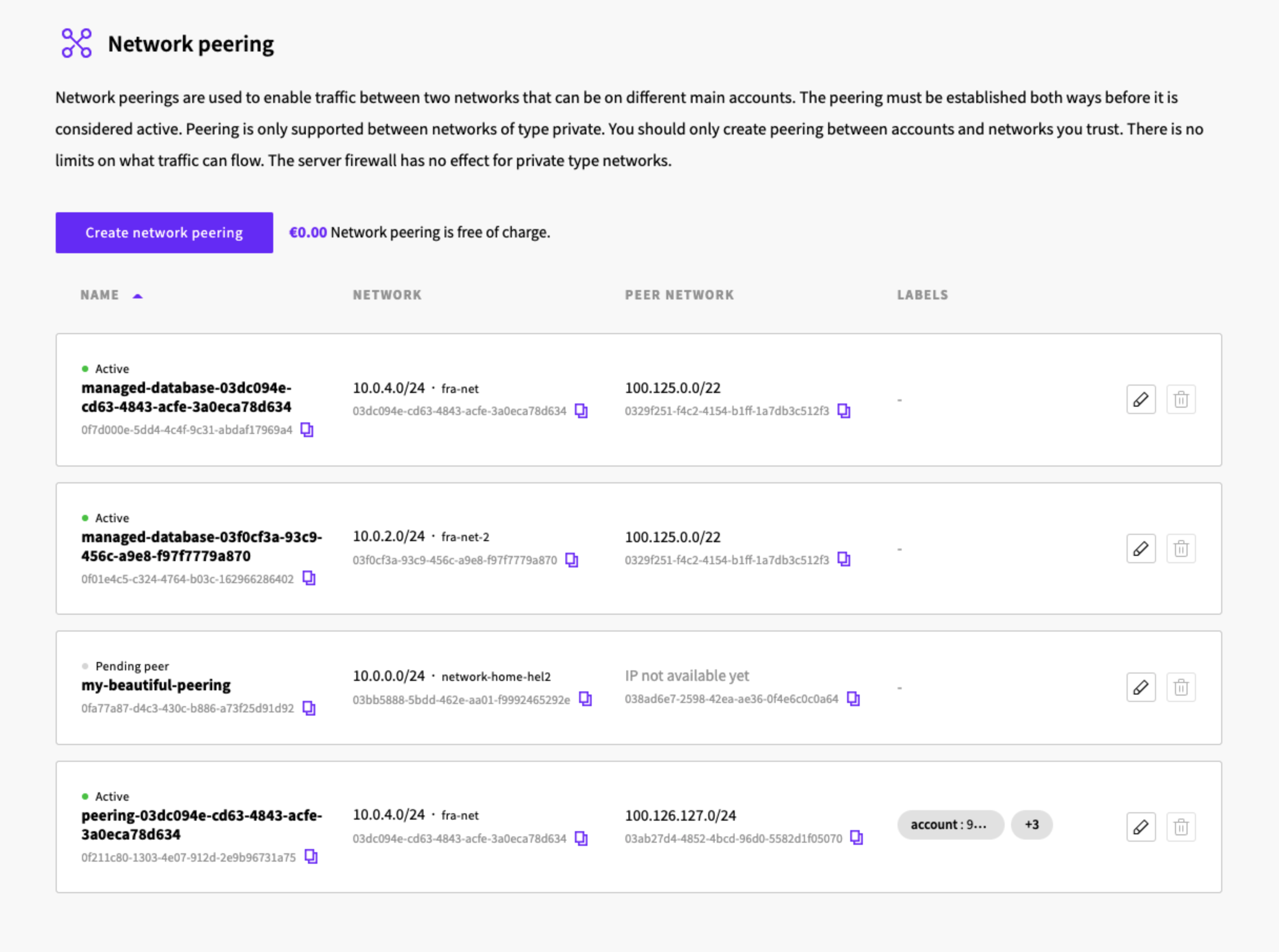Copy peer network UUID 03ab27d4-4852-4bcd

[x=857, y=838]
